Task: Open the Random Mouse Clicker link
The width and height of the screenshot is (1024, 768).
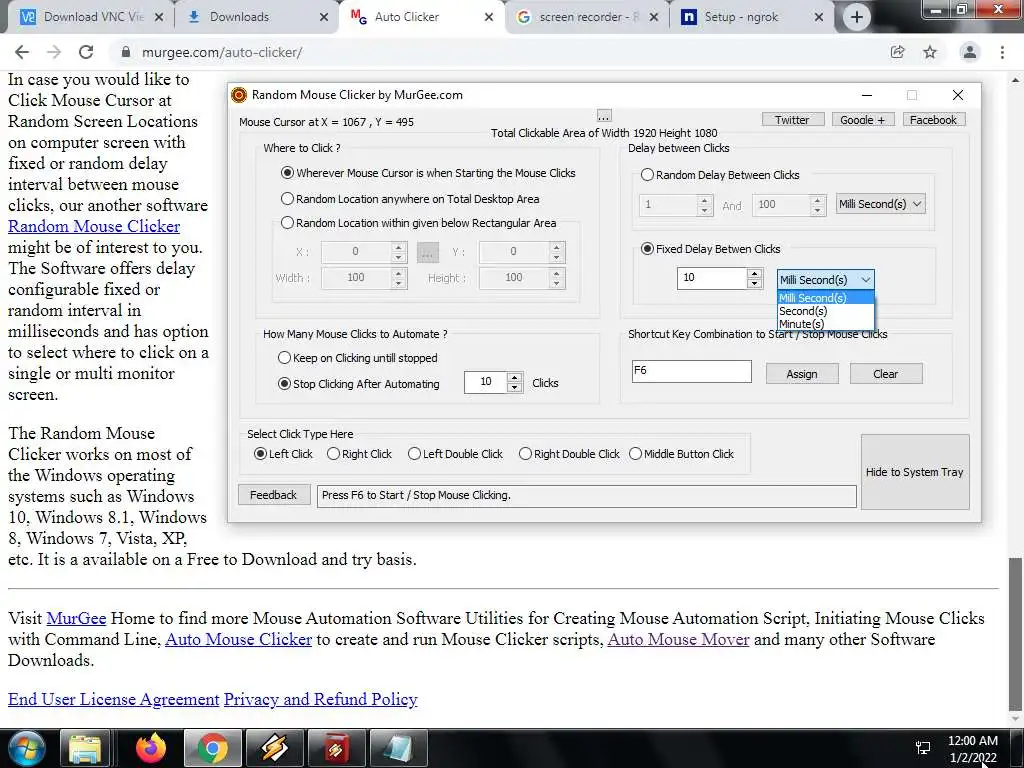Action: click(x=94, y=227)
